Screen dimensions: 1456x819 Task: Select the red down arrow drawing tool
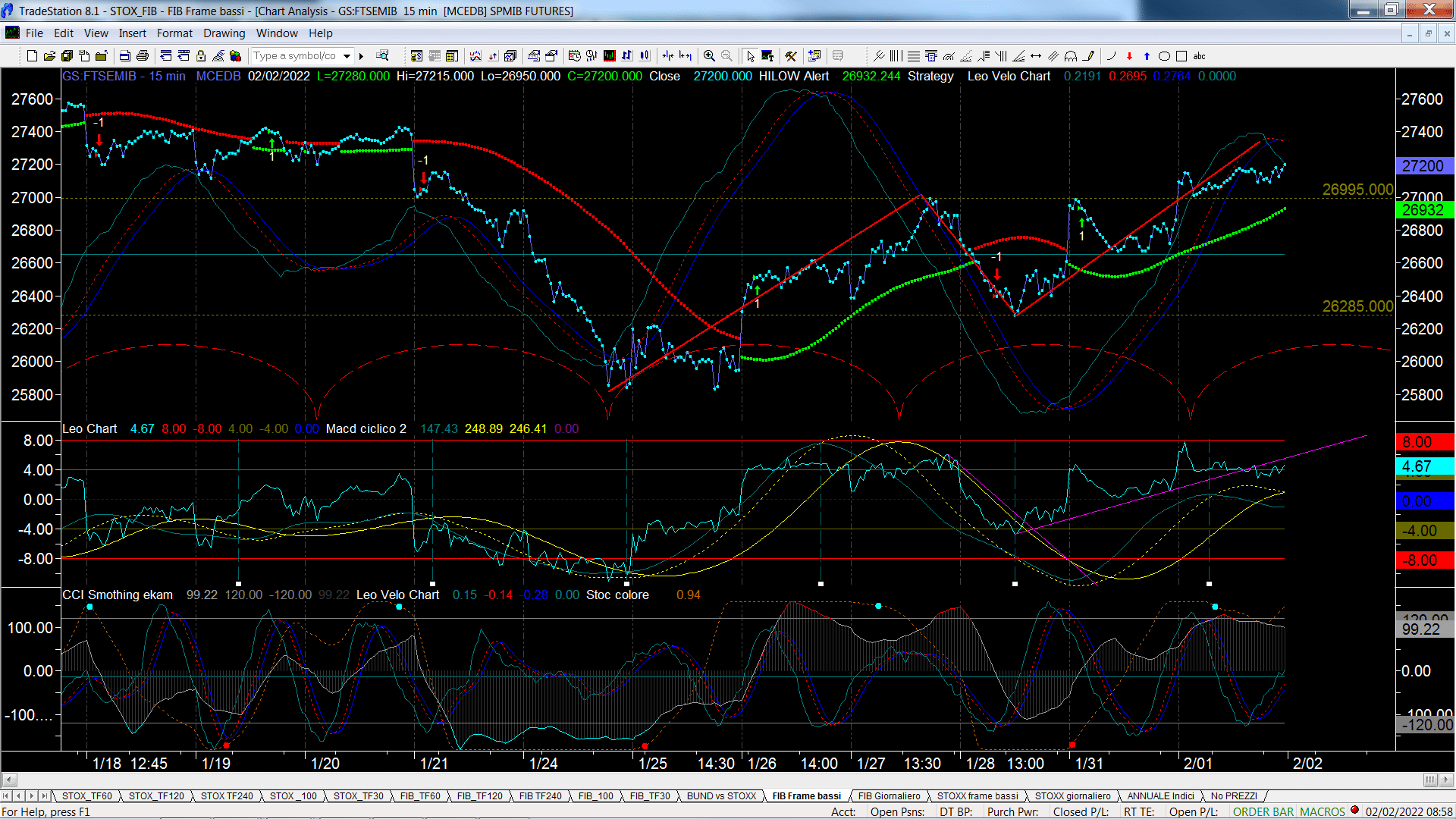[x=1129, y=56]
